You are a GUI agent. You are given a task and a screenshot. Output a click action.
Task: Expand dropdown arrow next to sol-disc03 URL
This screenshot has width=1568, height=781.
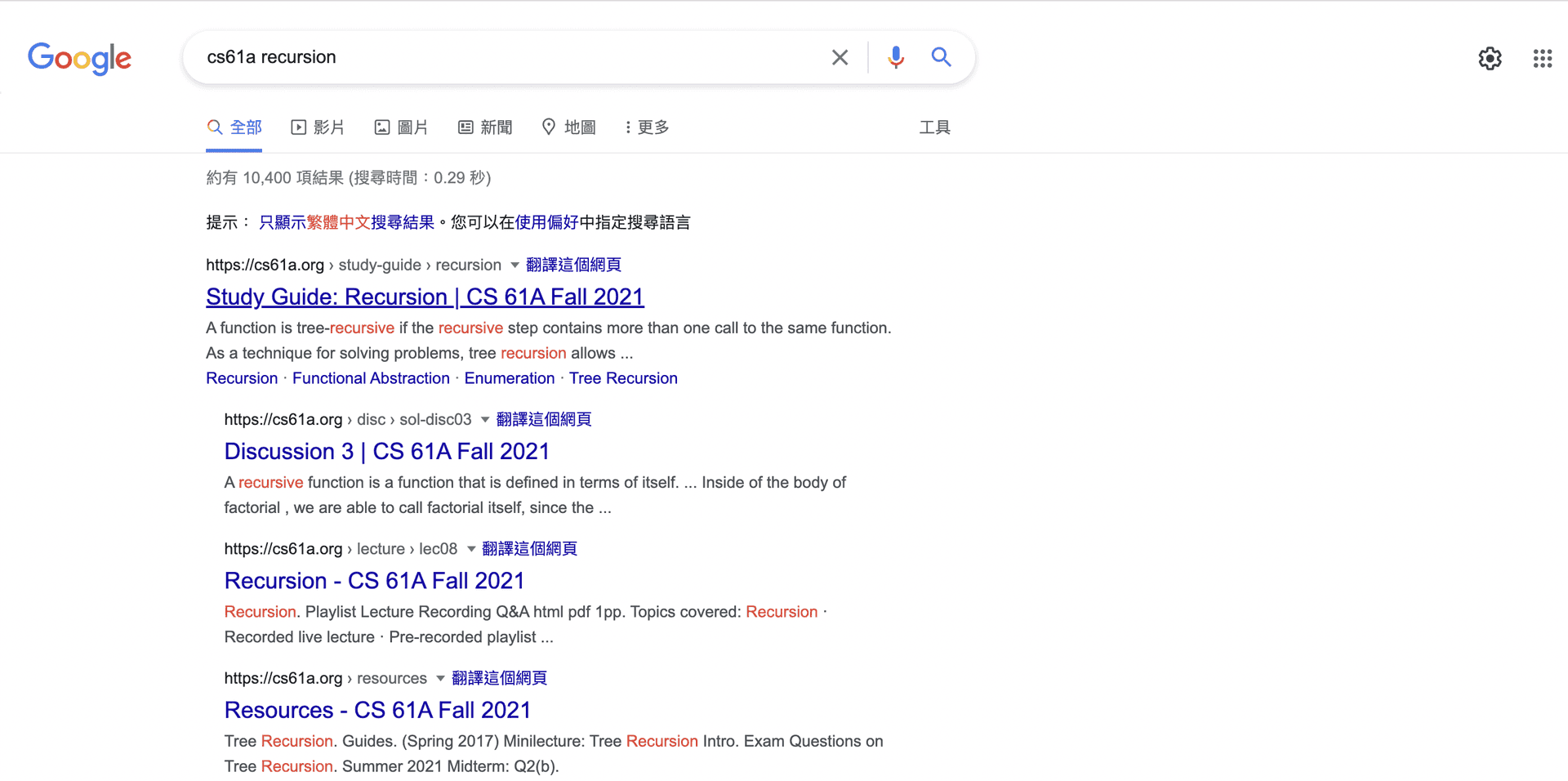click(485, 419)
